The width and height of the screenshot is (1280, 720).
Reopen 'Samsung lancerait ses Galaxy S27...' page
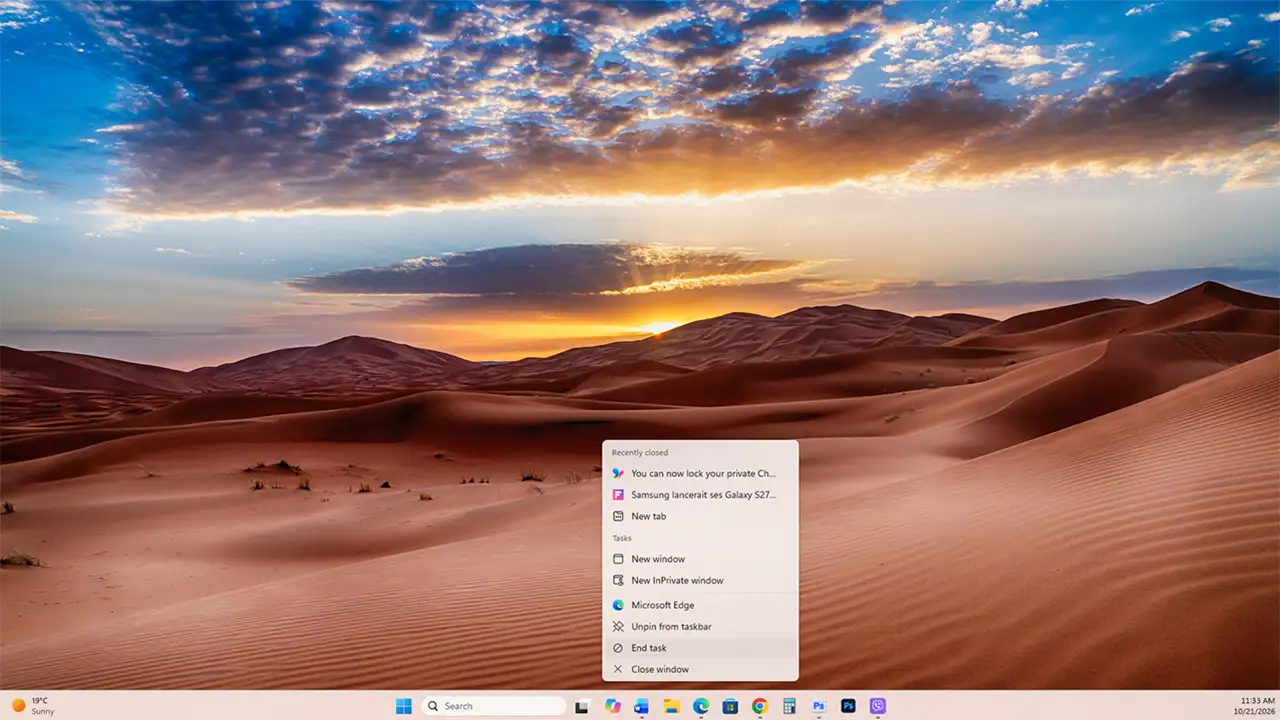(x=700, y=494)
